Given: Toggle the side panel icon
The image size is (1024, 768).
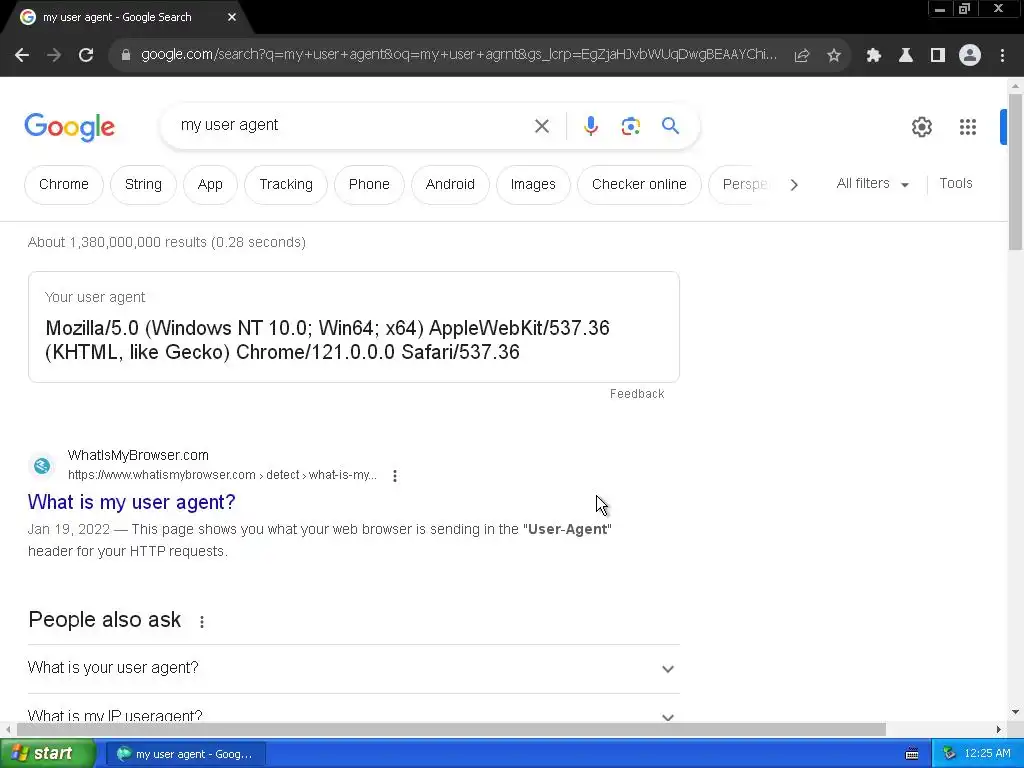Looking at the screenshot, I should tap(938, 56).
